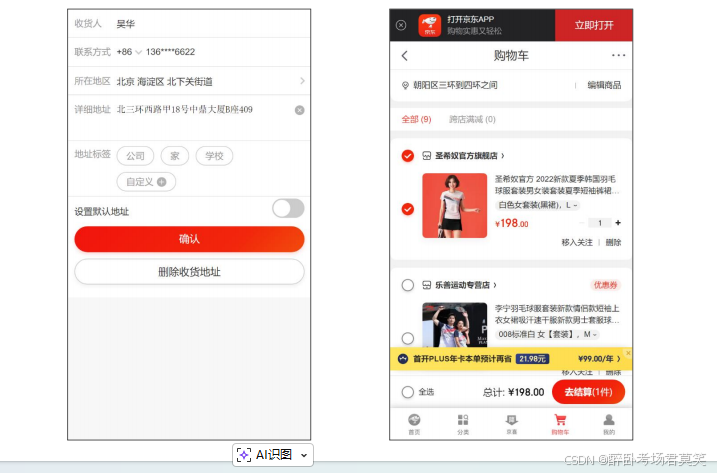Uncheck the ¥198 badminton outfit item
The image size is (717, 473).
[407, 209]
